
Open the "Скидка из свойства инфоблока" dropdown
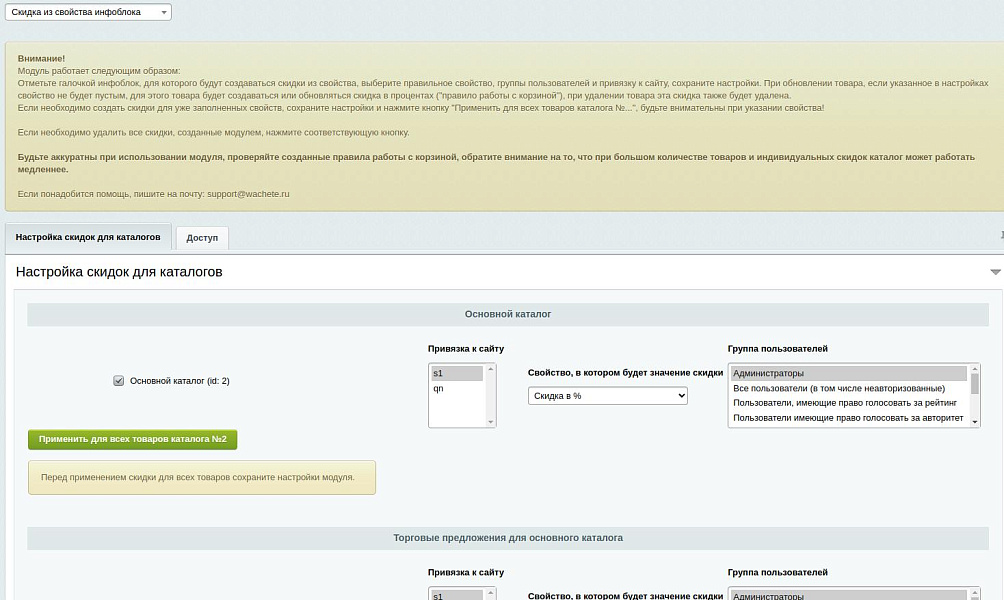pos(90,12)
